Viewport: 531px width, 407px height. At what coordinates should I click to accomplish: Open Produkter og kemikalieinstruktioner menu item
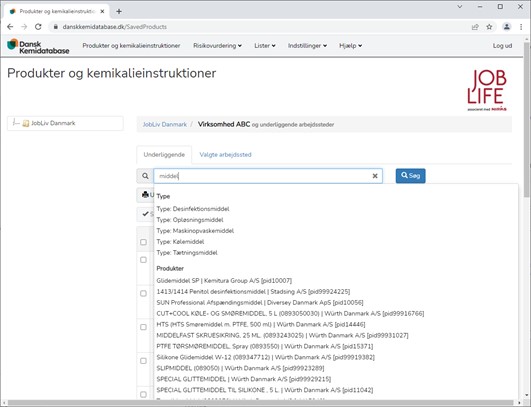131,46
